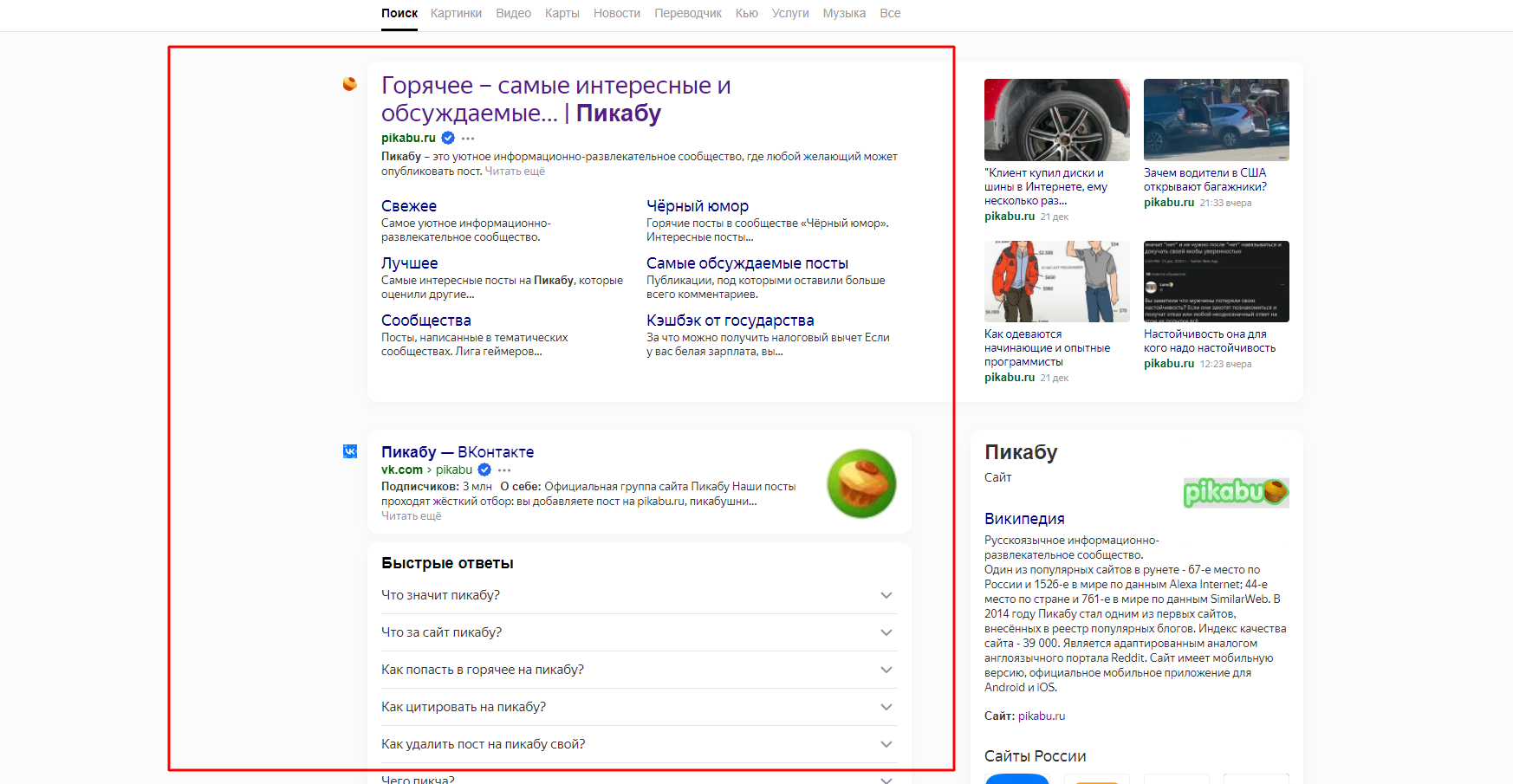Click the vk.com domain link
Screen dimensions: 1513x784
(402, 470)
